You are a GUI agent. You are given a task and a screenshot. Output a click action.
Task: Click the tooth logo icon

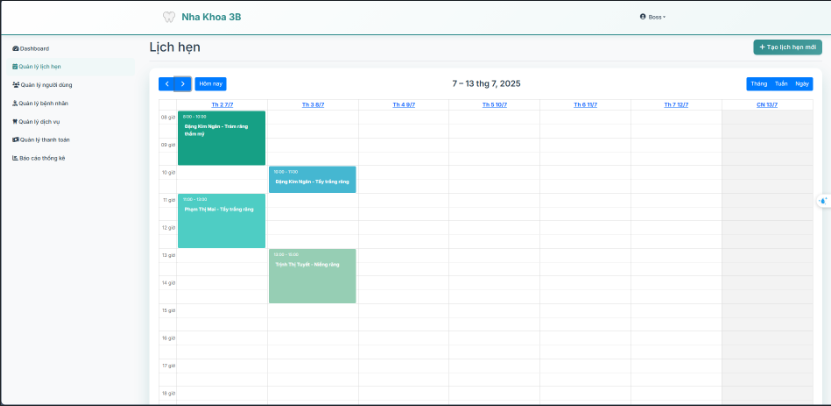pyautogui.click(x=168, y=17)
